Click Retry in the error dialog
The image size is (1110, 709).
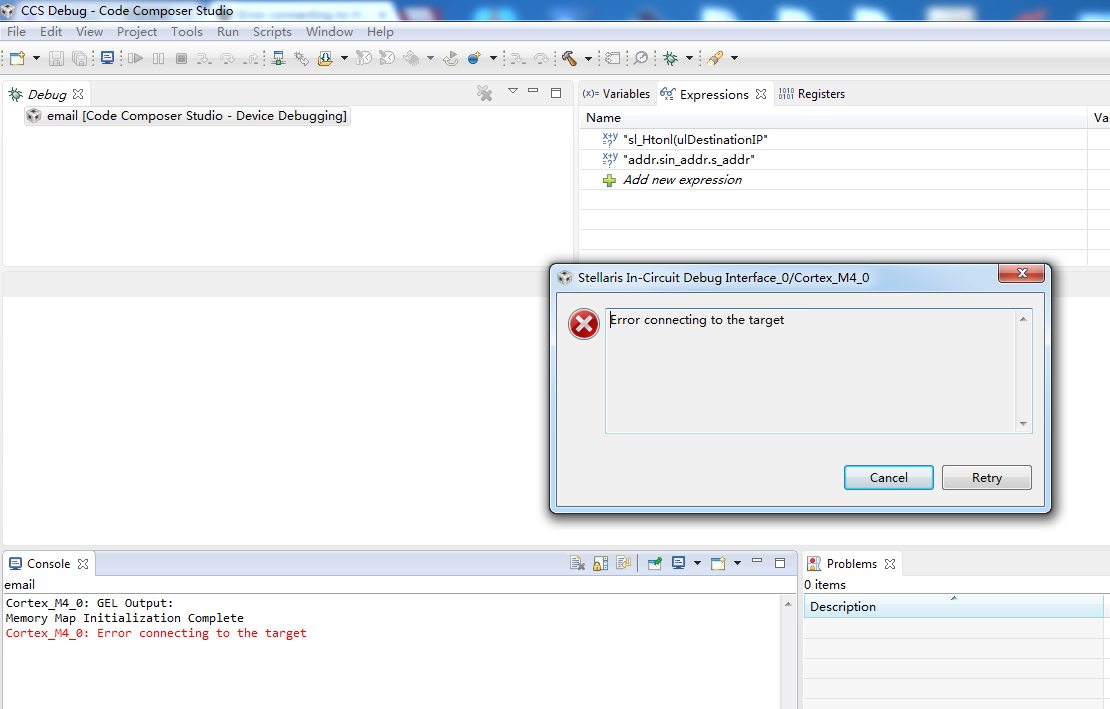pos(987,478)
